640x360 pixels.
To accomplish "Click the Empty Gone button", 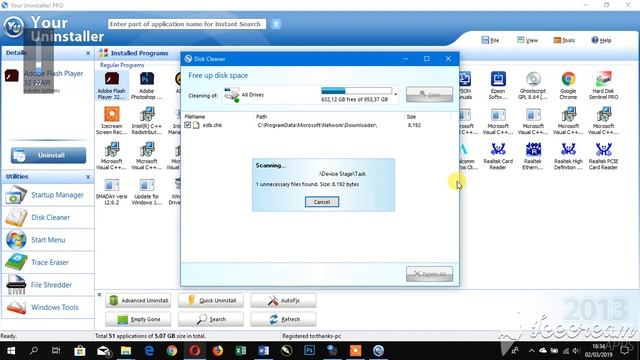I will pyautogui.click(x=138, y=319).
